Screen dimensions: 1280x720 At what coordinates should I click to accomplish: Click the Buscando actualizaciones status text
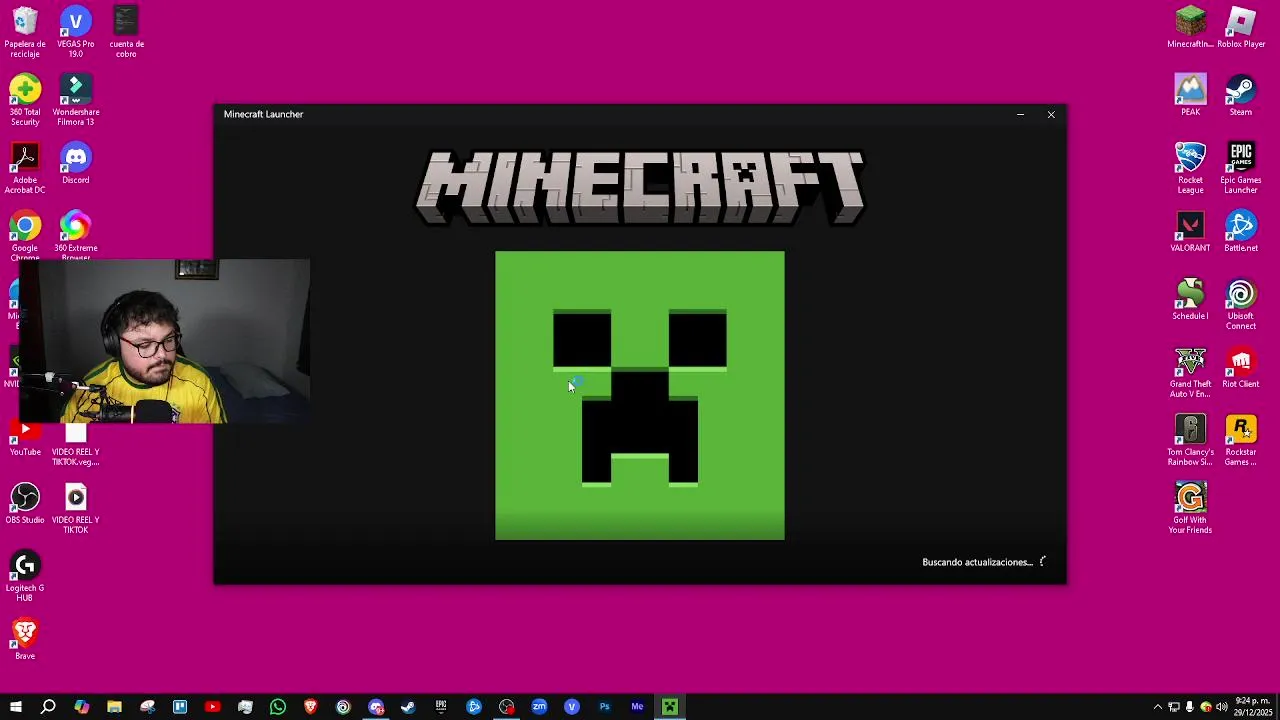(977, 562)
